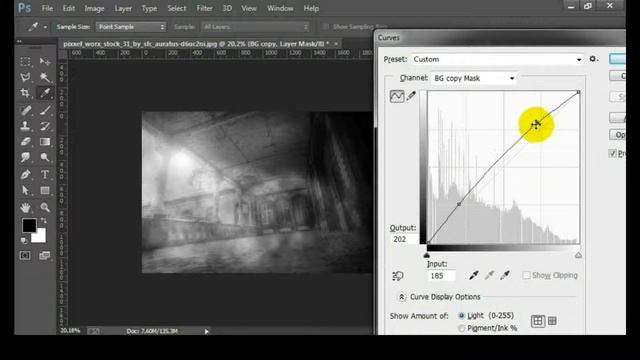Viewport: 640px width, 360px height.
Task: Open eyedropper tool preset picker arrow
Action: pos(45,27)
